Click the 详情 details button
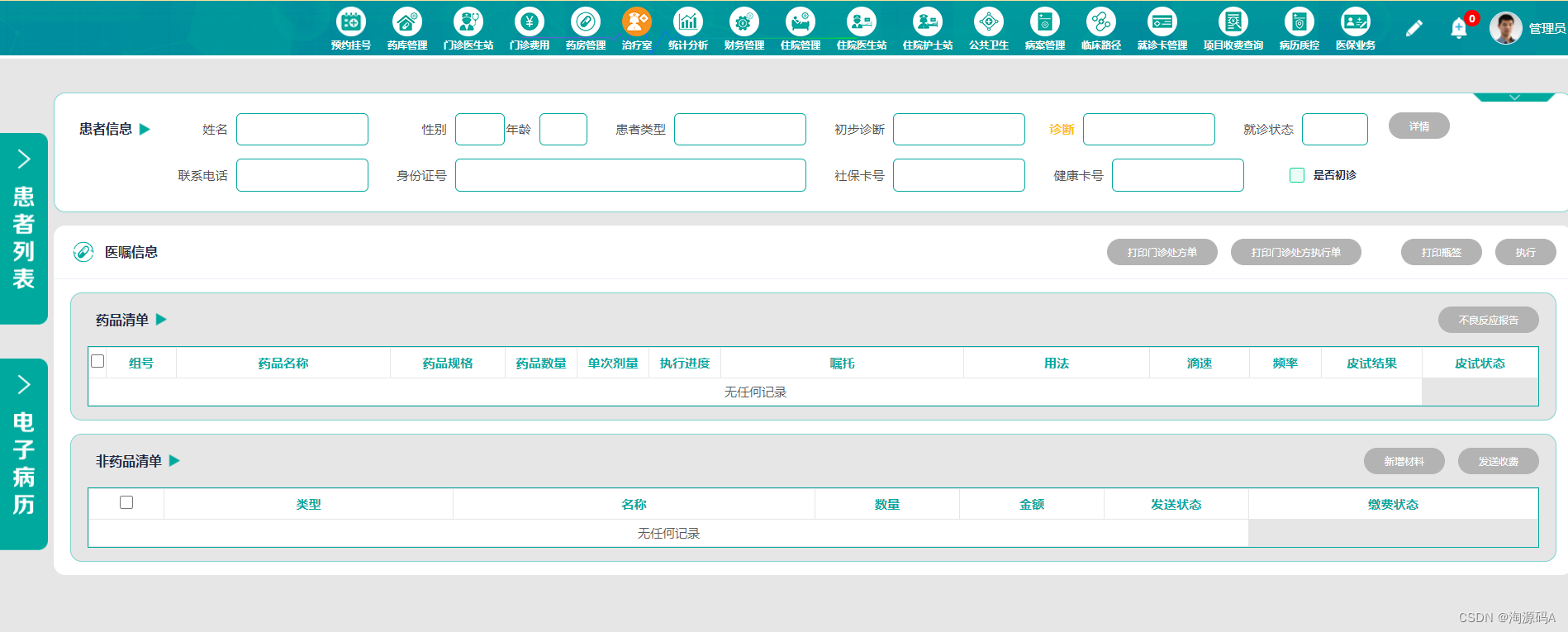1568x632 pixels. tap(1419, 126)
